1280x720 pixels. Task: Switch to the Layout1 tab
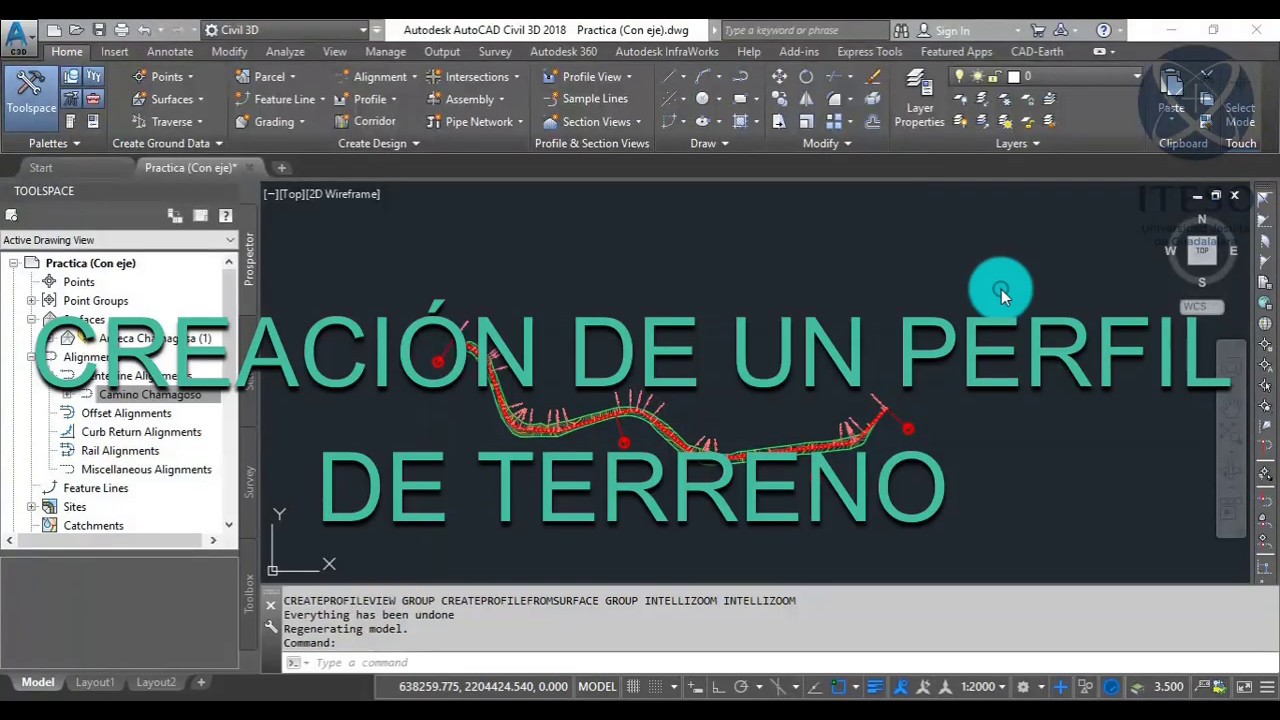95,682
